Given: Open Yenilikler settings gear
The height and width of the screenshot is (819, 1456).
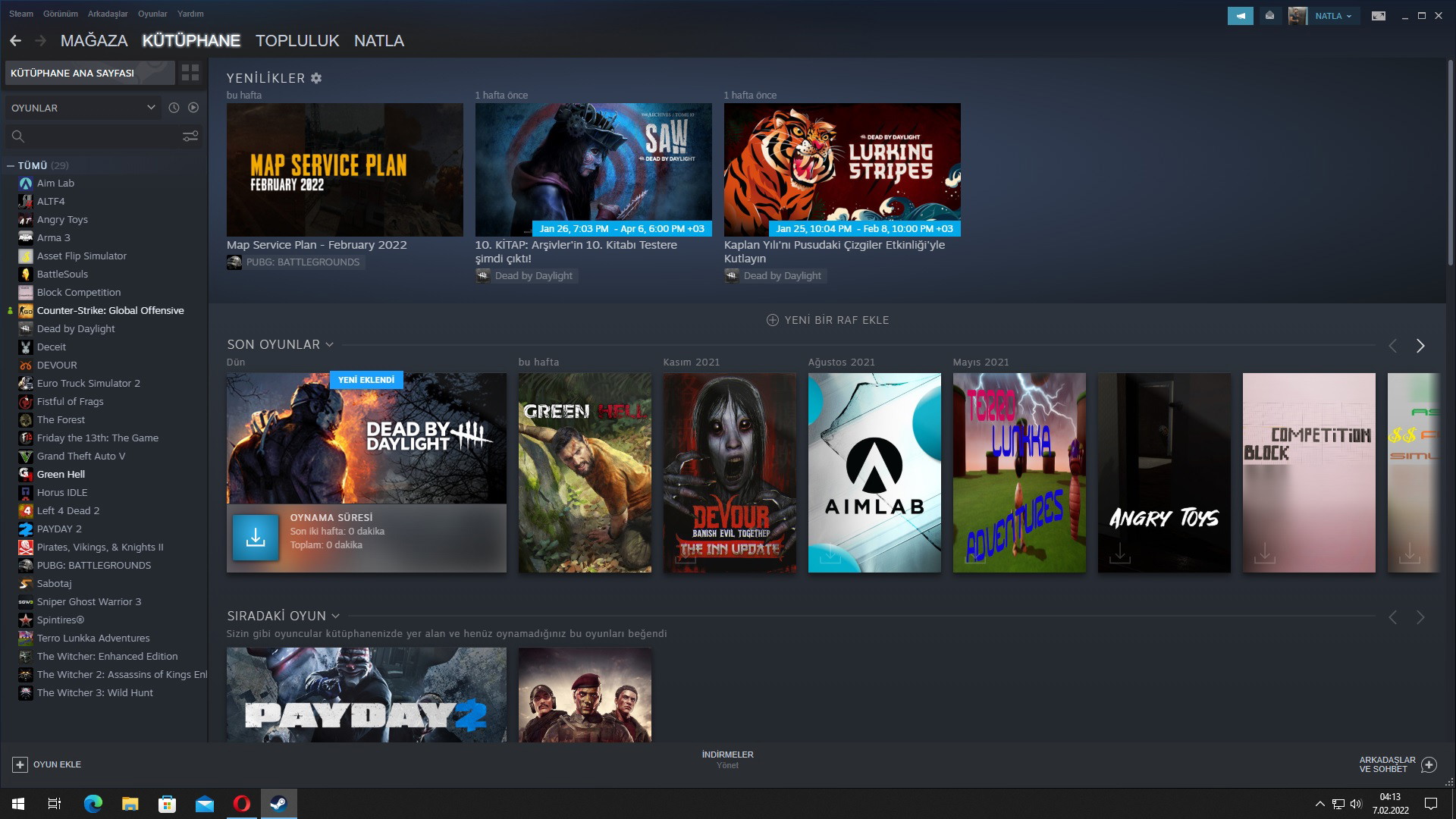Looking at the screenshot, I should tap(316, 78).
